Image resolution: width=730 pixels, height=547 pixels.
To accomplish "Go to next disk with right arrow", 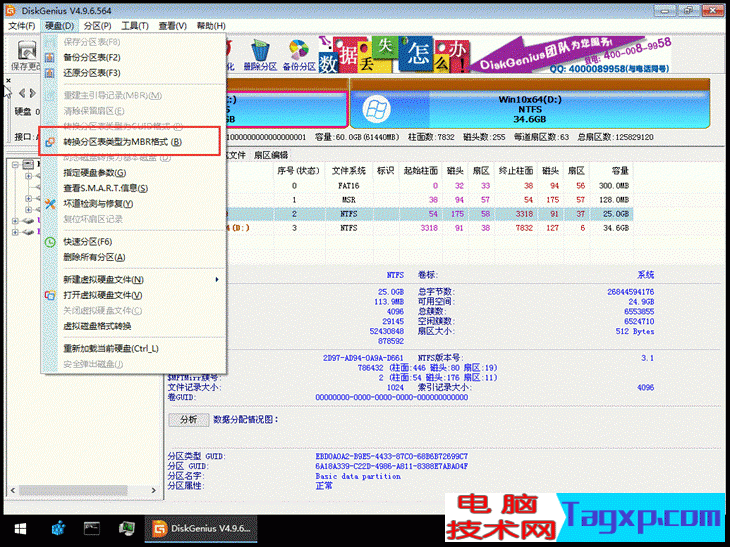I will click(33, 93).
